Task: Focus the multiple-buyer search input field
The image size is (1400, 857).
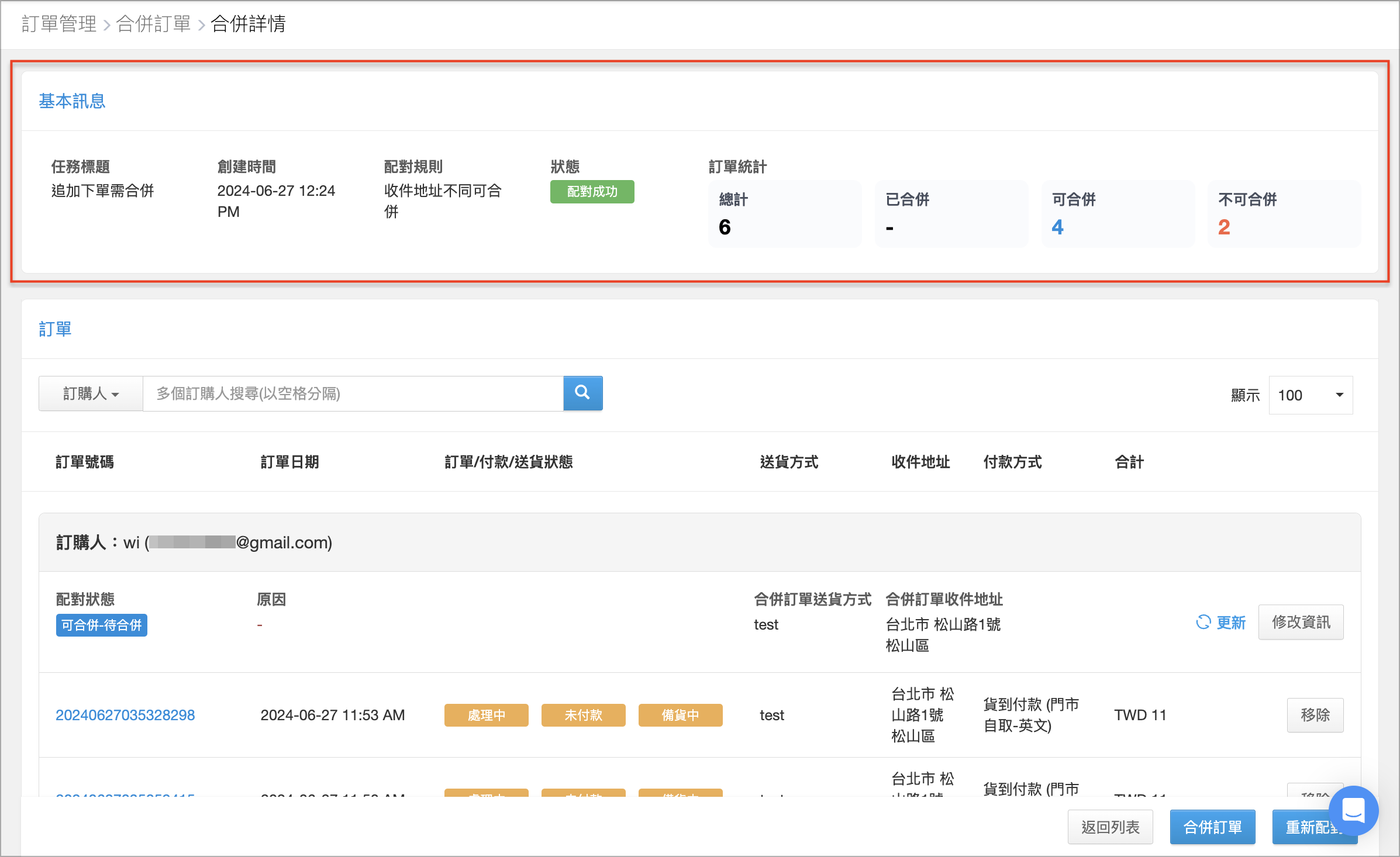Action: coord(353,393)
